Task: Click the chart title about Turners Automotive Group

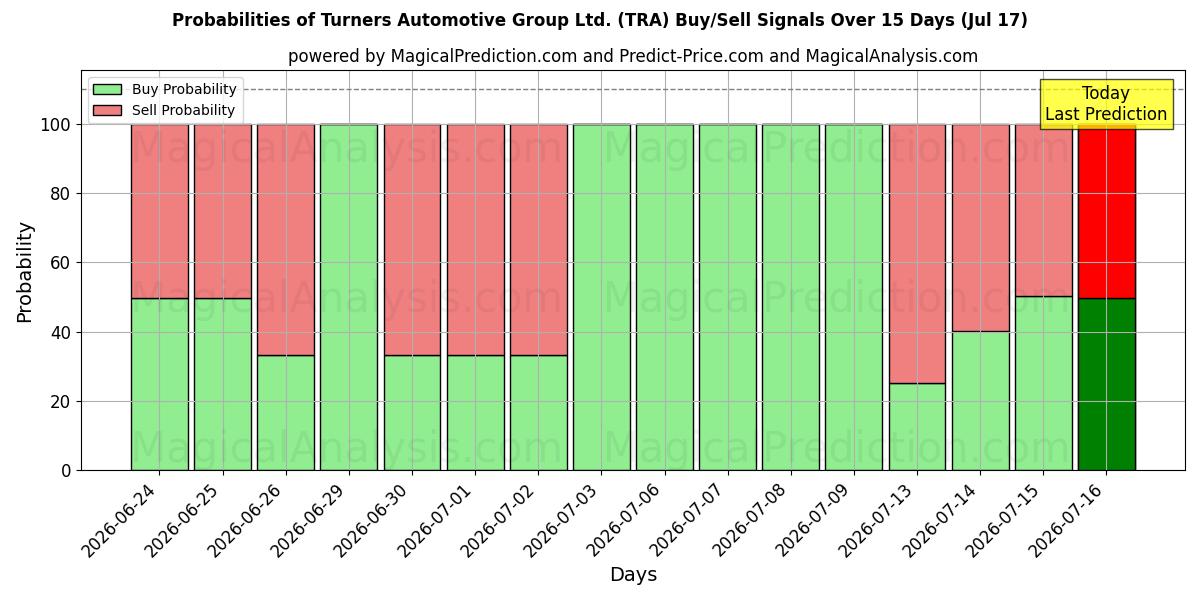Action: (600, 20)
